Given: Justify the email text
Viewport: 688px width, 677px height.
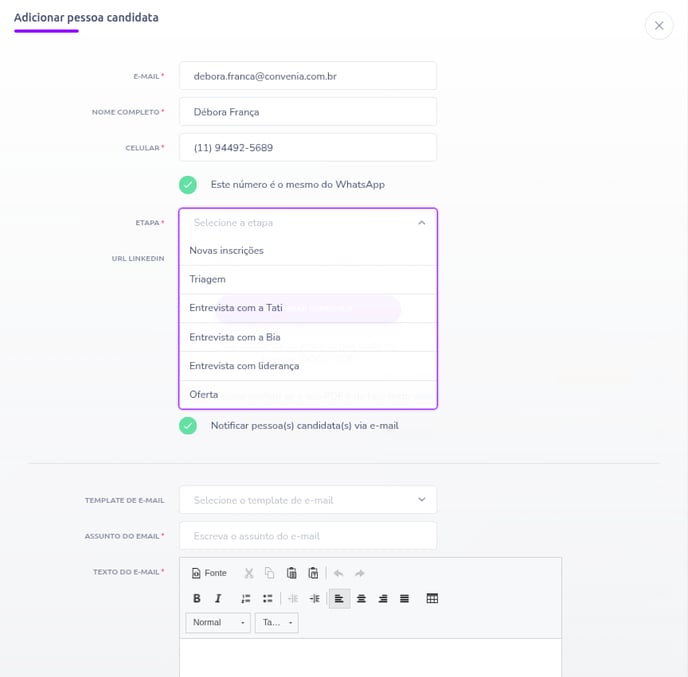Looking at the screenshot, I should point(404,599).
